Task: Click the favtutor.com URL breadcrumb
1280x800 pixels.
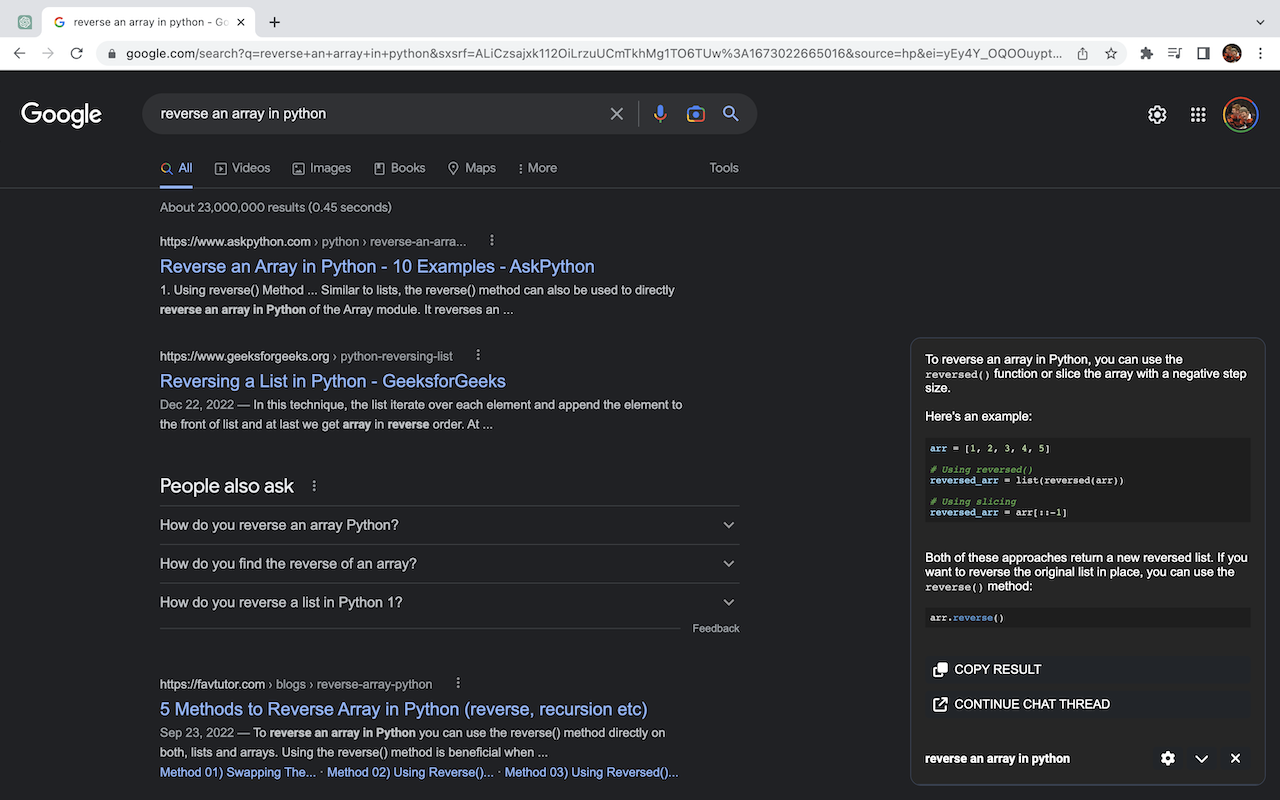Action: tap(296, 685)
